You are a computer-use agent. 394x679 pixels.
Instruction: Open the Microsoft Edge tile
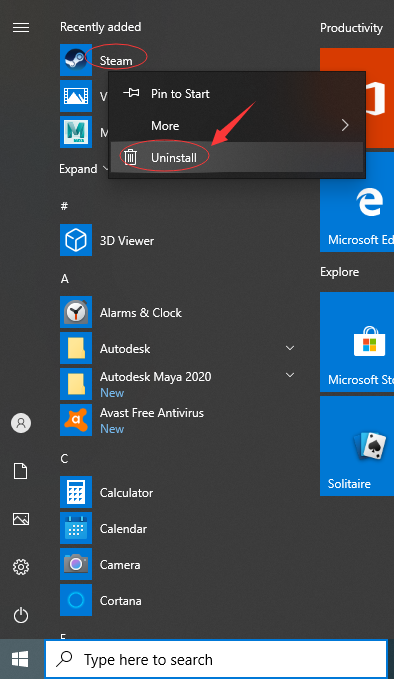point(357,202)
